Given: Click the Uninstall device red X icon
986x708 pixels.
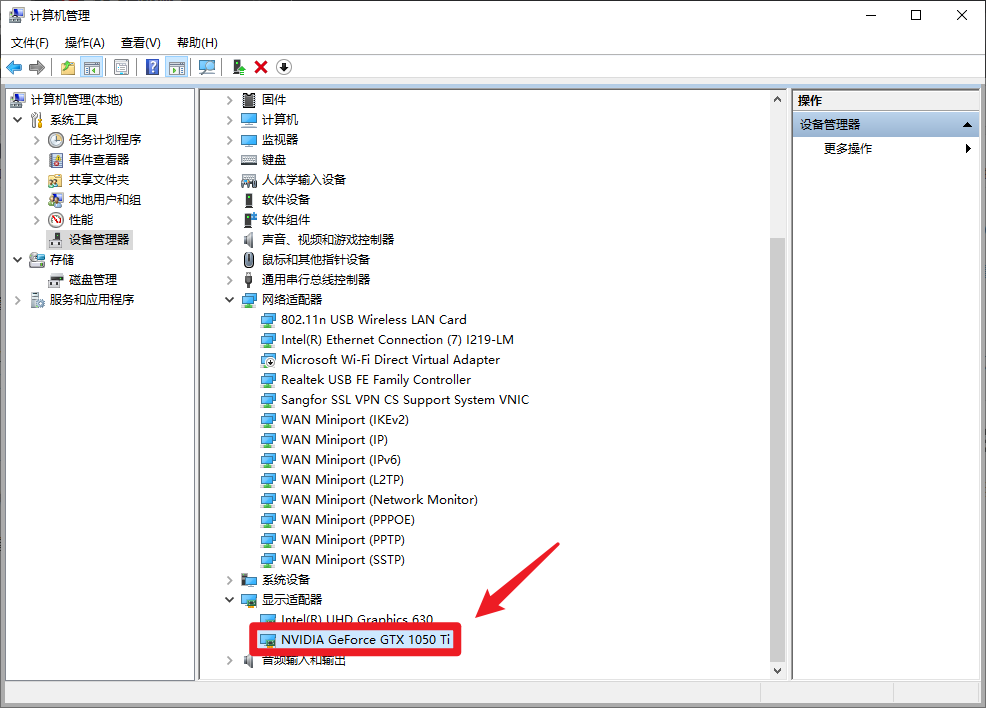Looking at the screenshot, I should [260, 67].
